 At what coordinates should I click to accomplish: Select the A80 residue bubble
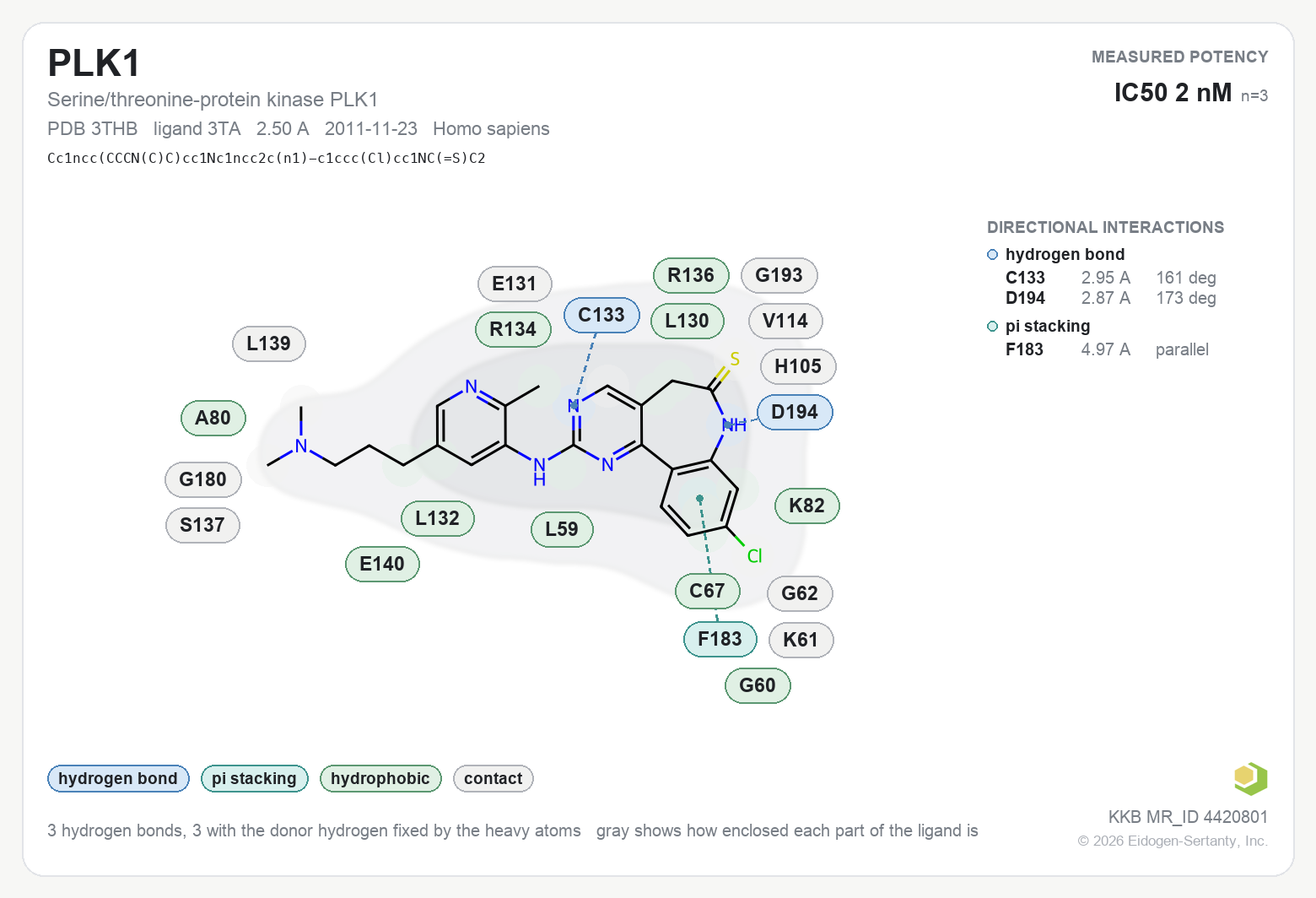(213, 418)
